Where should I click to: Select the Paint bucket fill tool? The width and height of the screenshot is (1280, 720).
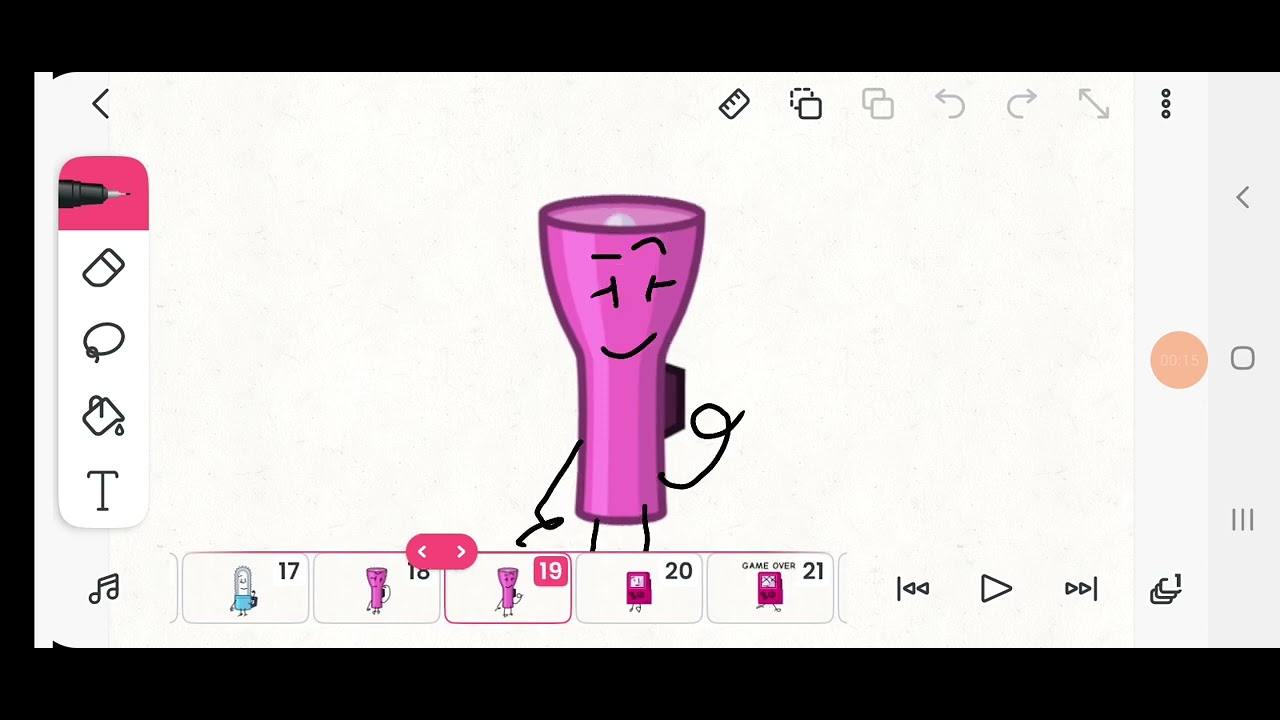pos(103,416)
